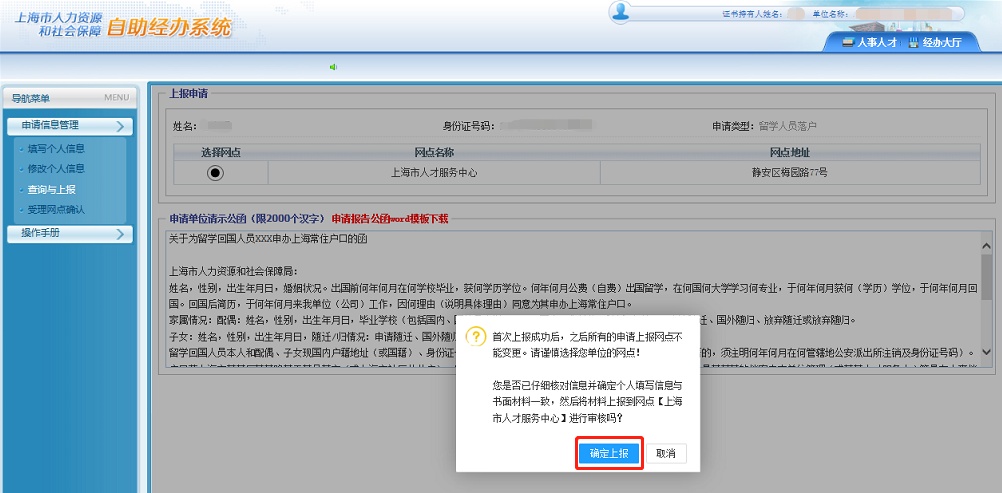Image resolution: width=1002 pixels, height=493 pixels.
Task: Download the 申请报告公函 word template
Action: [x=390, y=219]
